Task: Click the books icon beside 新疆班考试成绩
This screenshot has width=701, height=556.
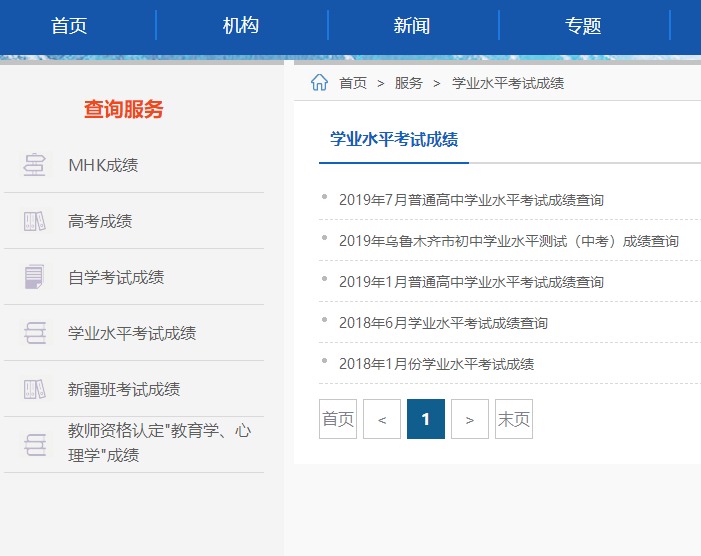Action: pyautogui.click(x=35, y=389)
